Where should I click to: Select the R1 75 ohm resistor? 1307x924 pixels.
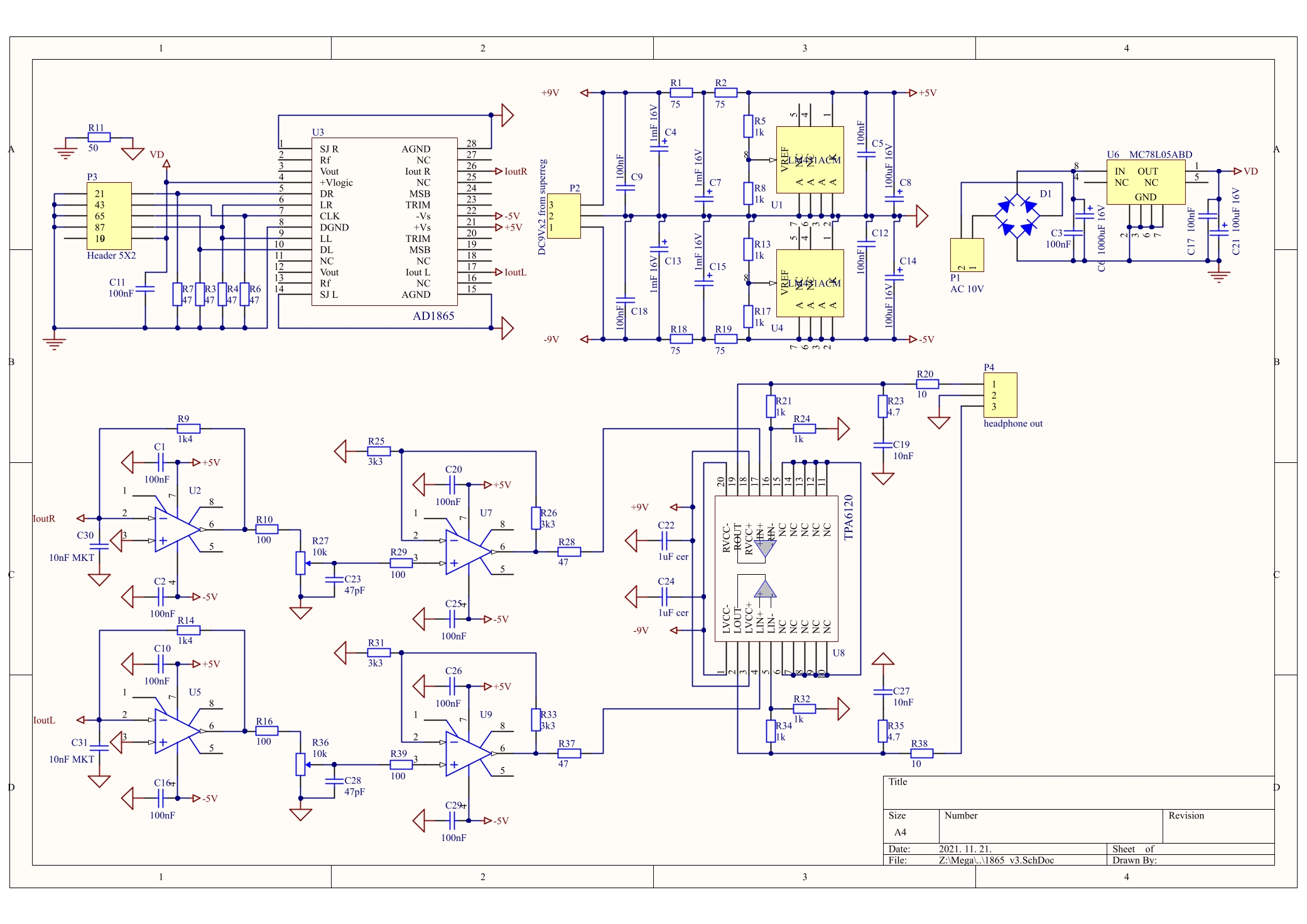(681, 93)
